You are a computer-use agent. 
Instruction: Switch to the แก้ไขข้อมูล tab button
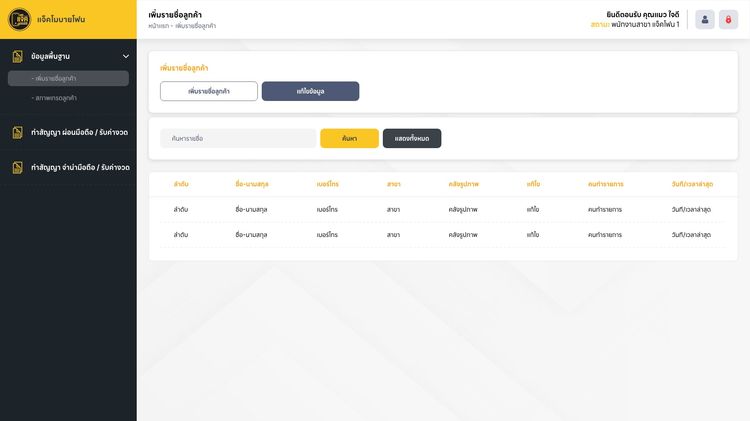coord(310,91)
